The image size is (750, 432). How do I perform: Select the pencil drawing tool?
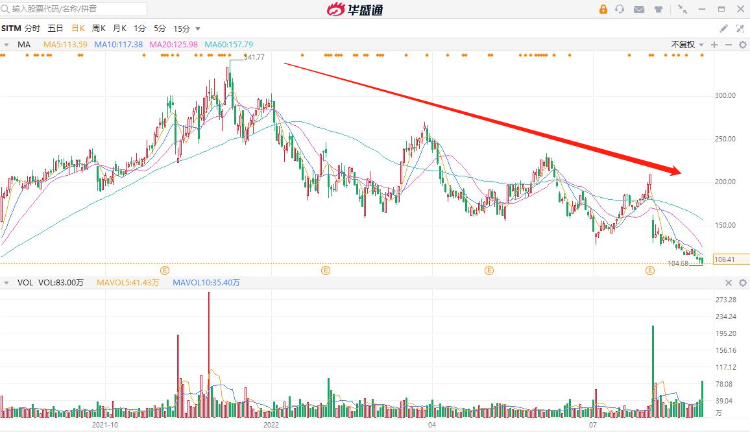(x=723, y=29)
